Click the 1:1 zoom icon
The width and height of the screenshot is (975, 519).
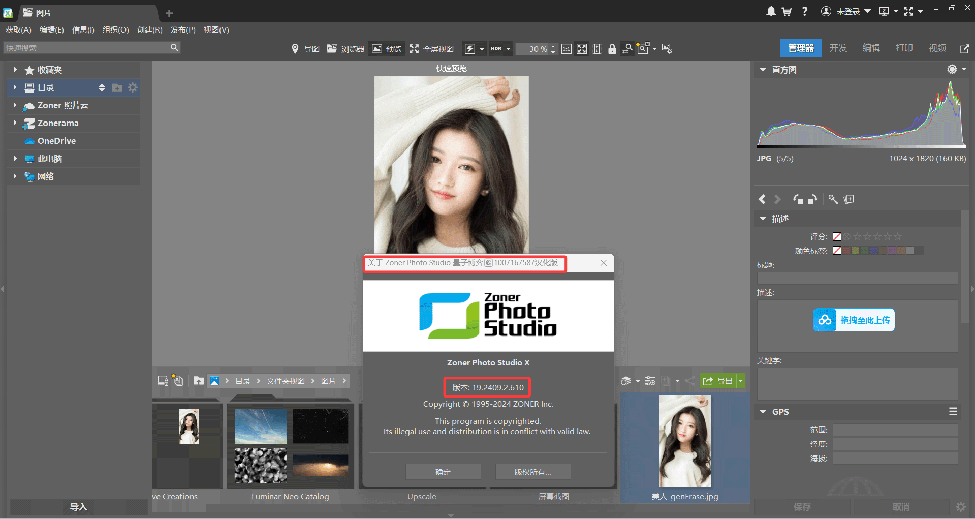point(566,48)
